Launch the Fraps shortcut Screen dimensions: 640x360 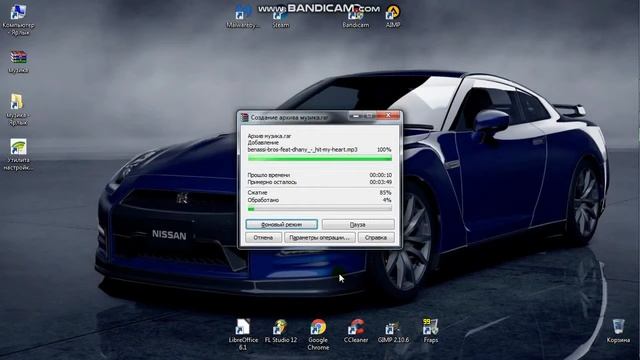click(x=431, y=331)
